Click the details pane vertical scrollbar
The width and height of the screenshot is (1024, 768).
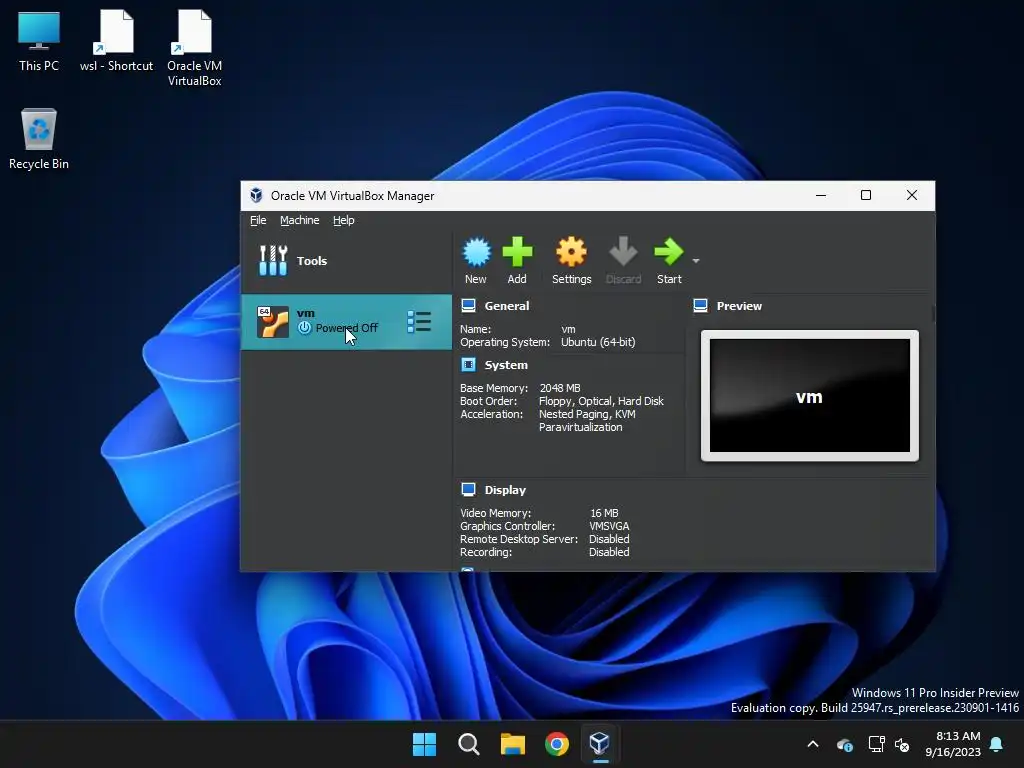pos(933,313)
